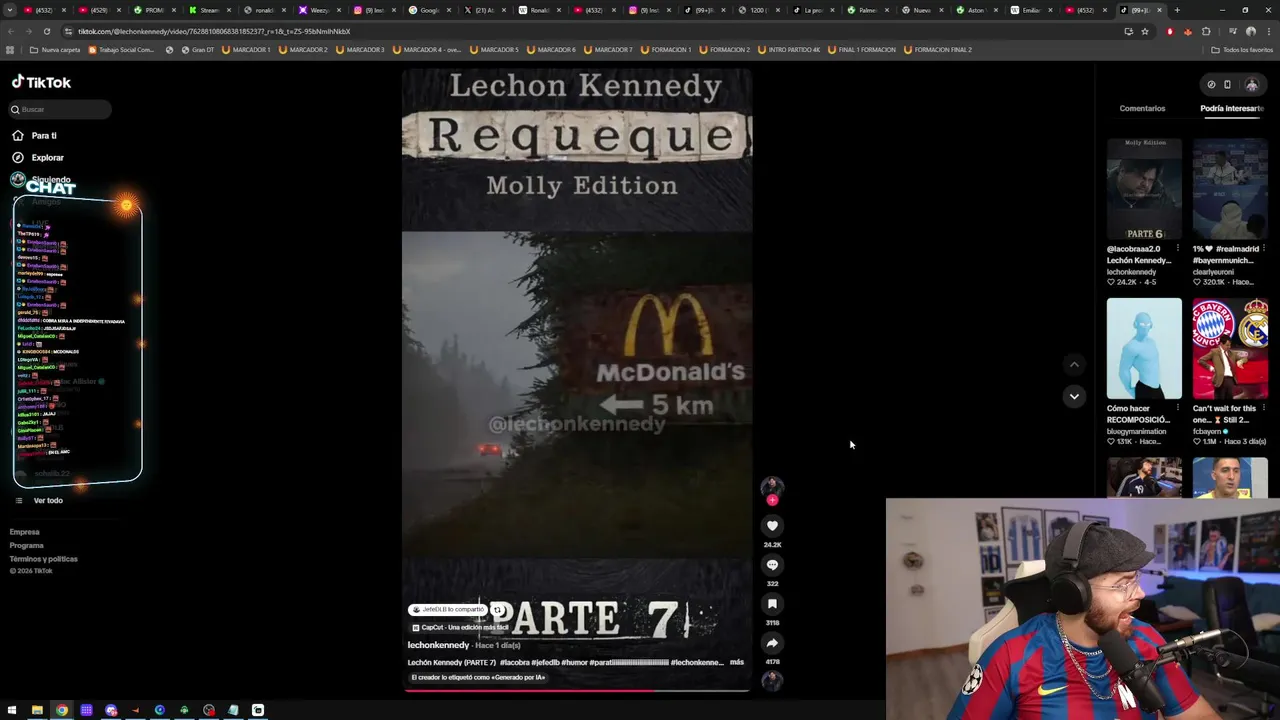Image resolution: width=1280 pixels, height=720 pixels.
Task: Open the Empresa footer link
Action: tap(25, 532)
